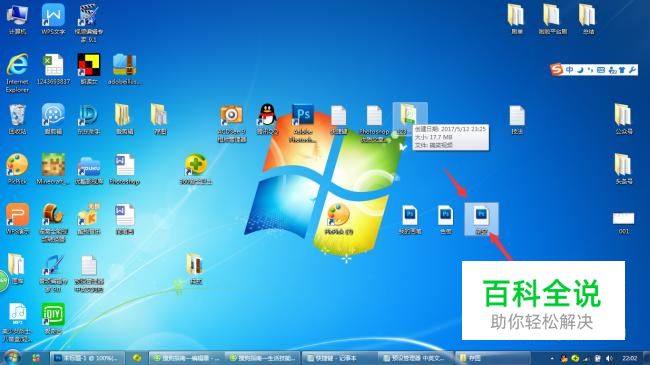
Task: Open the Sogou soft keyboard icon
Action: (601, 70)
